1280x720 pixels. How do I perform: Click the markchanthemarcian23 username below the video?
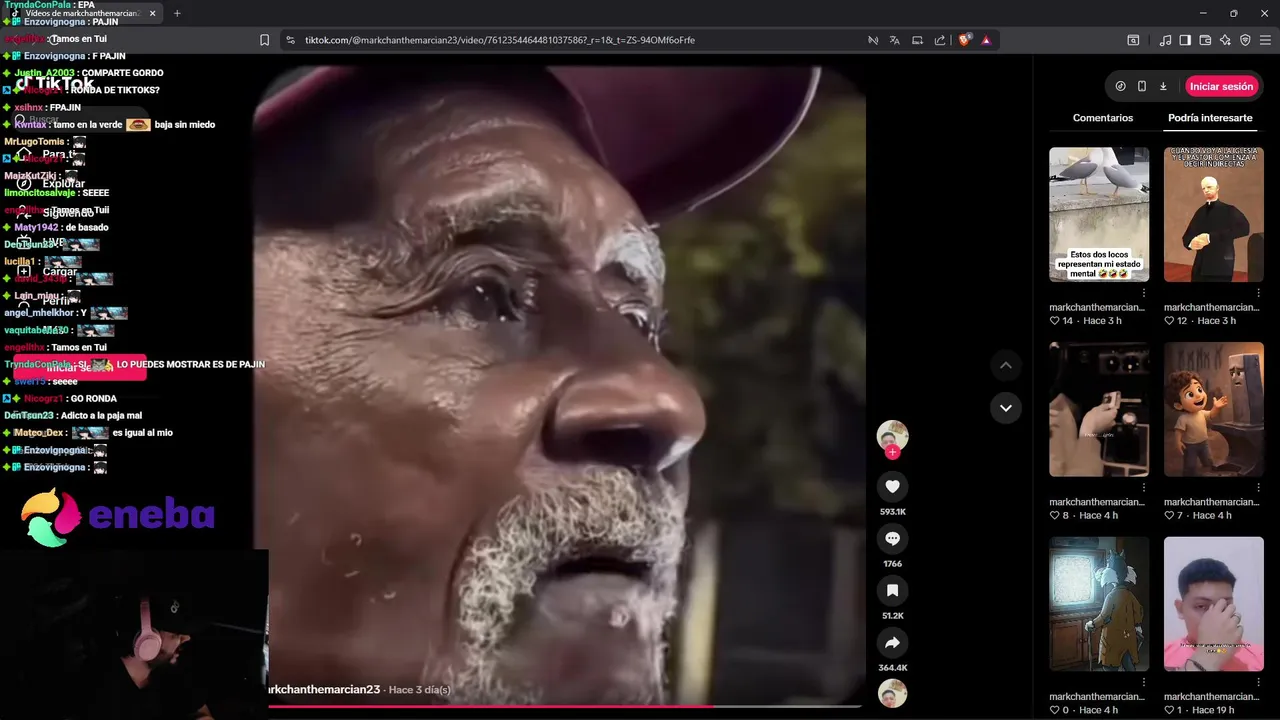pos(324,690)
